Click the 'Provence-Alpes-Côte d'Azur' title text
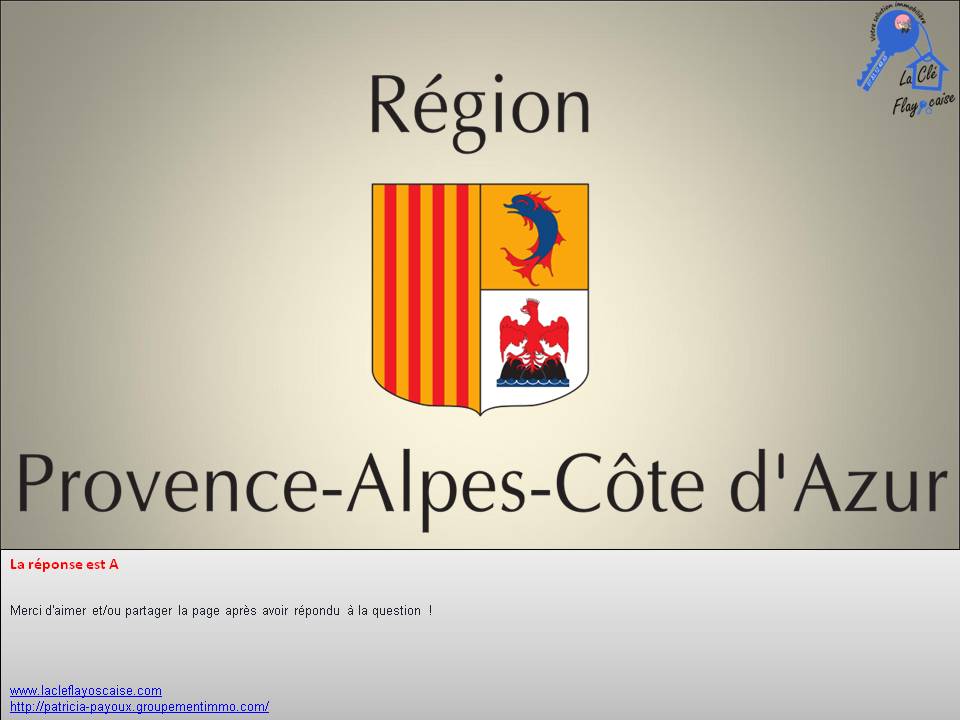 click(x=482, y=489)
